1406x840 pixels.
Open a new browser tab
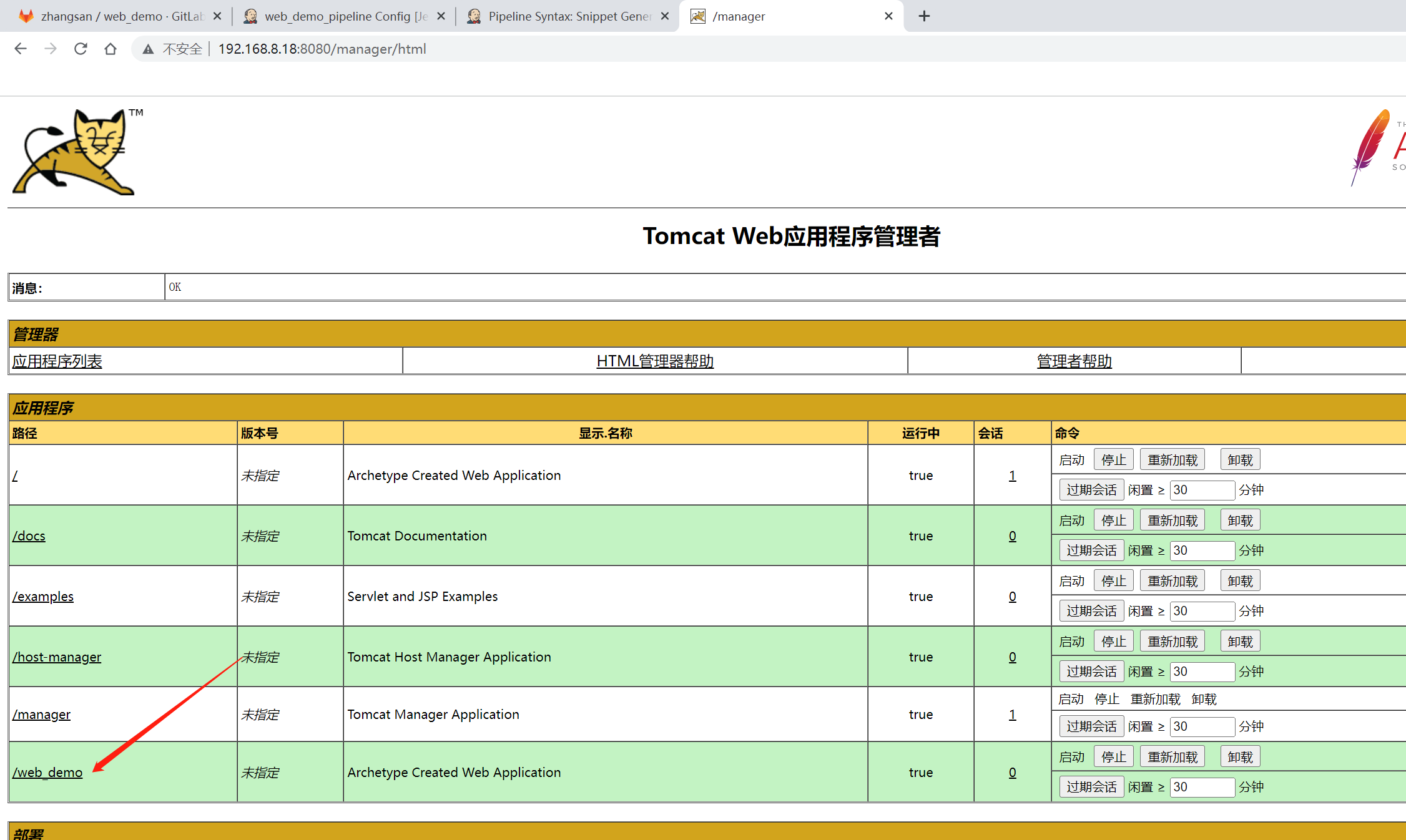[x=925, y=16]
